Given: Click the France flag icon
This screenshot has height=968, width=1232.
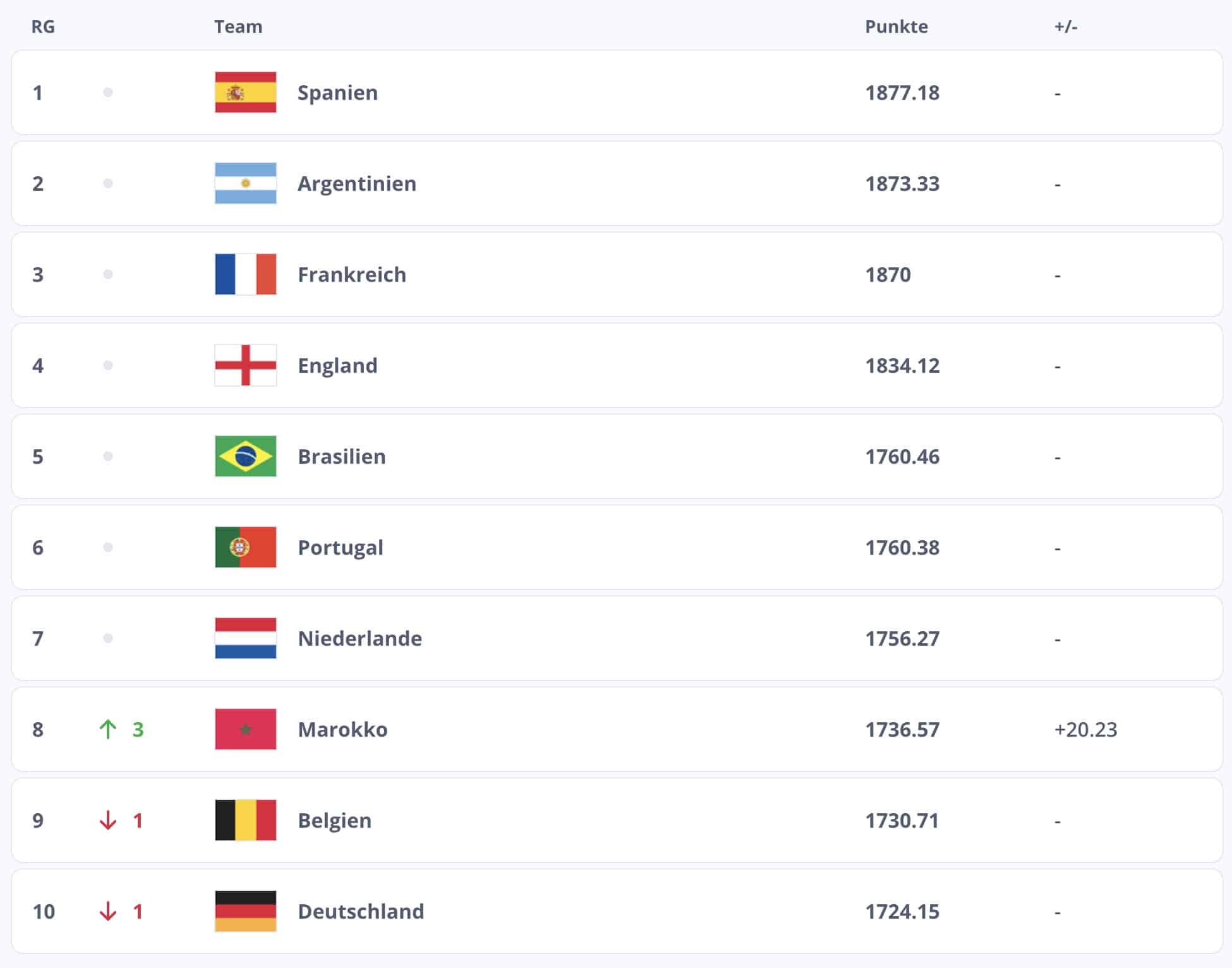Looking at the screenshot, I should pyautogui.click(x=245, y=274).
